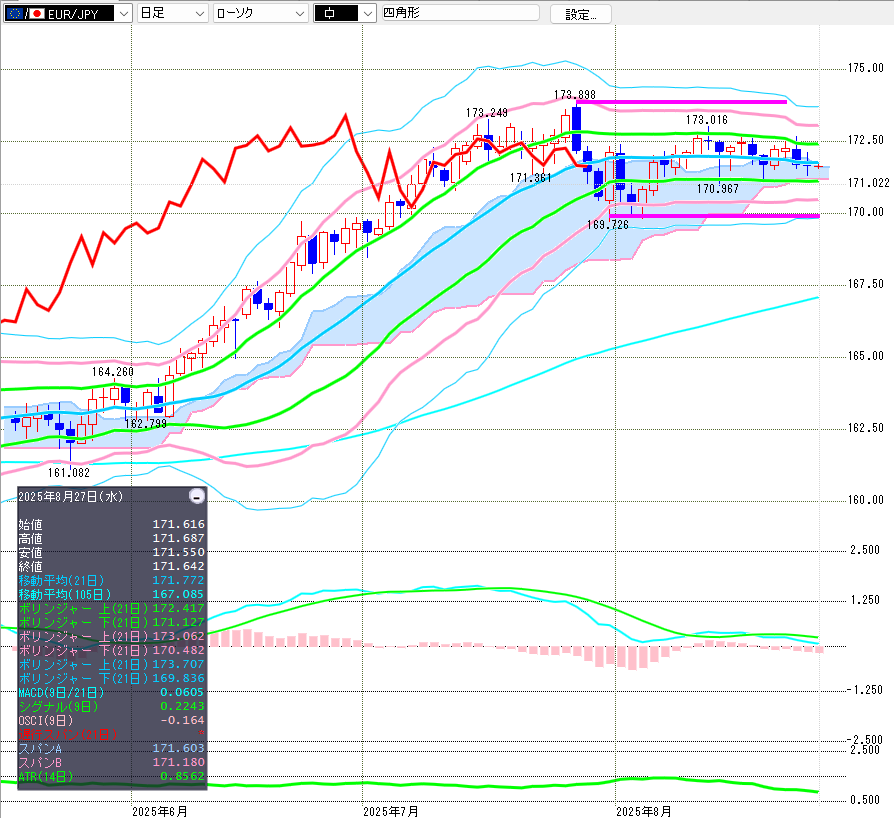894x818 pixels.
Task: Select the MACD(9日/21日) 0.0605 row
Action: tap(112, 692)
